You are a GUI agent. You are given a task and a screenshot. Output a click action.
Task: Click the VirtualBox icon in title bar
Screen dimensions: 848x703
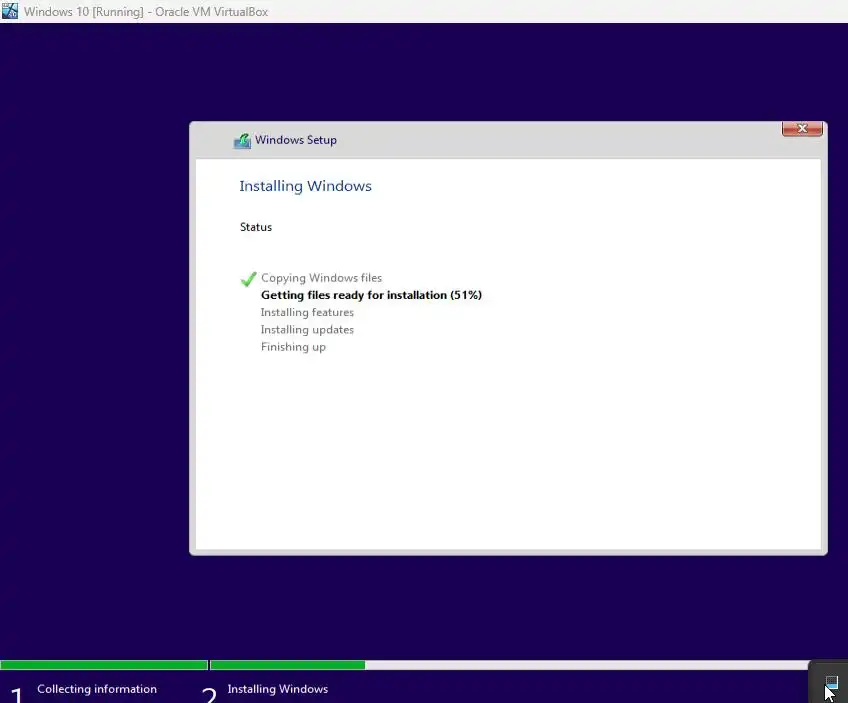tap(10, 11)
